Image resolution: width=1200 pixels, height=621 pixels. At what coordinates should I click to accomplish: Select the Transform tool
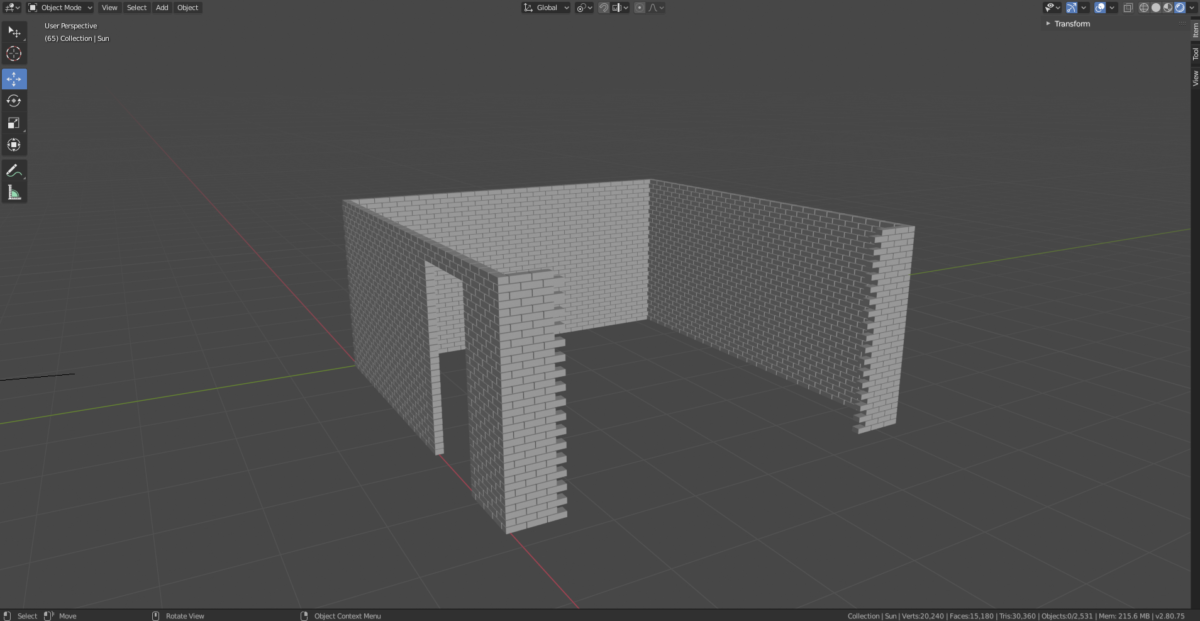pos(14,145)
